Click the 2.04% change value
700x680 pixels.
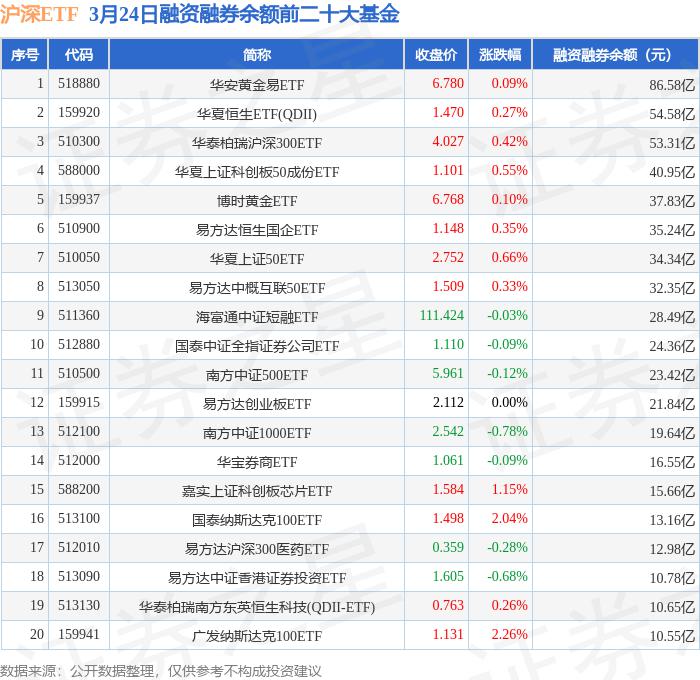point(509,519)
